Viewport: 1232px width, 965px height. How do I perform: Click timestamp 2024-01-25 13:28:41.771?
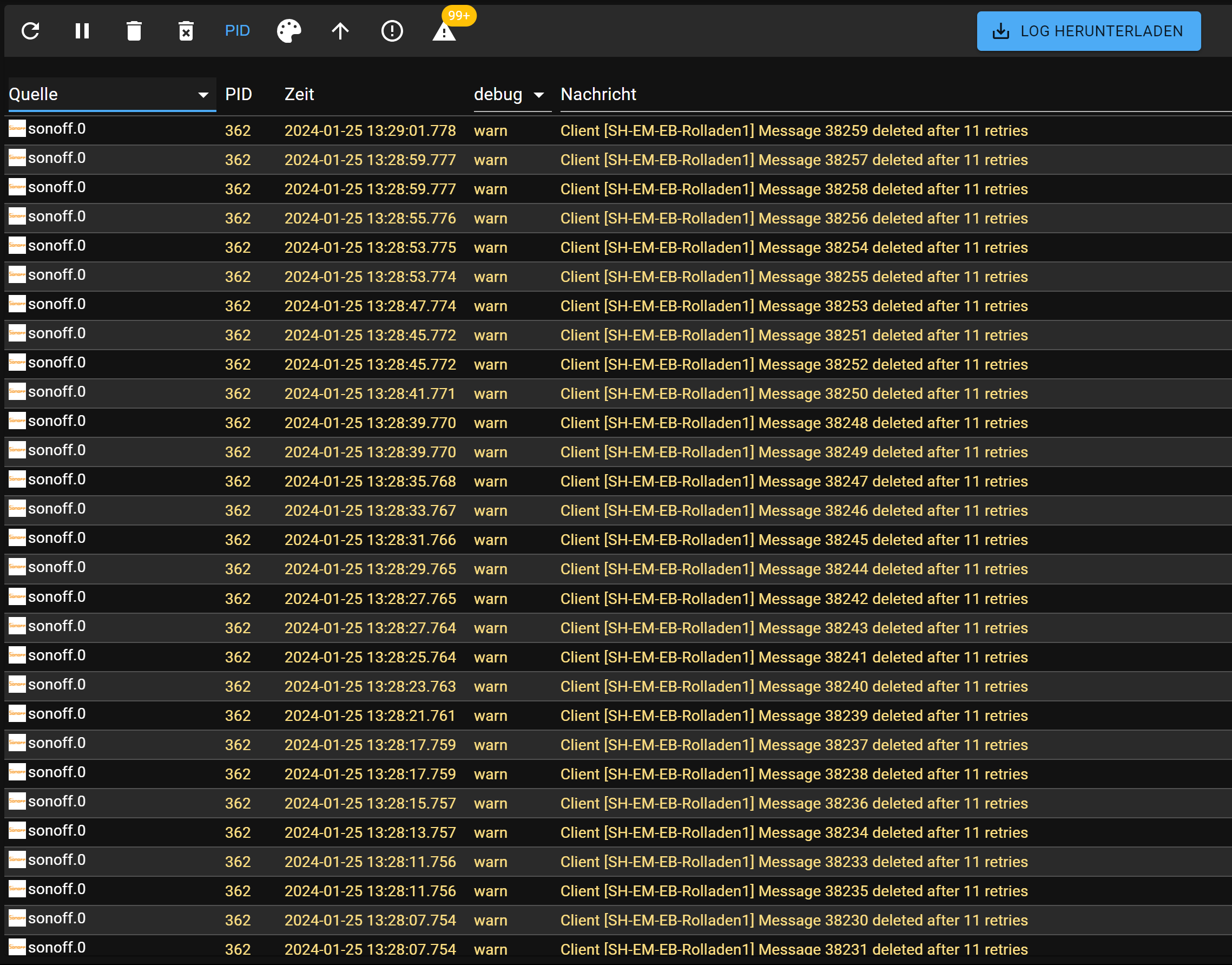pos(370,394)
